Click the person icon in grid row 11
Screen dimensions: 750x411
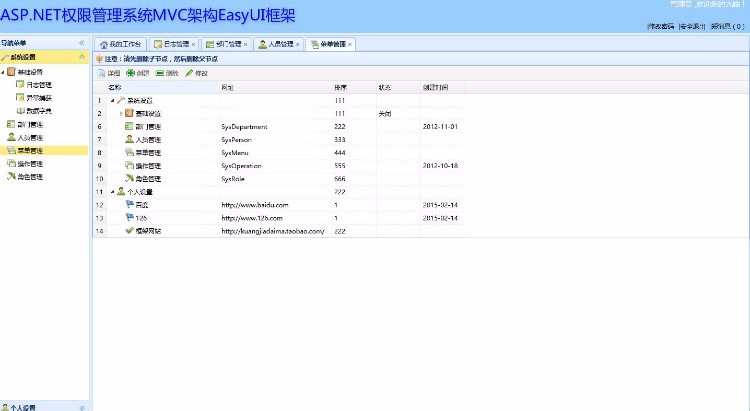[121, 191]
